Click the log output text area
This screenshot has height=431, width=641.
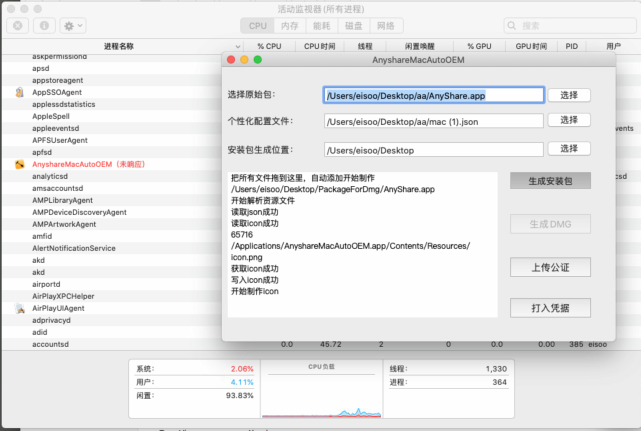coord(363,245)
